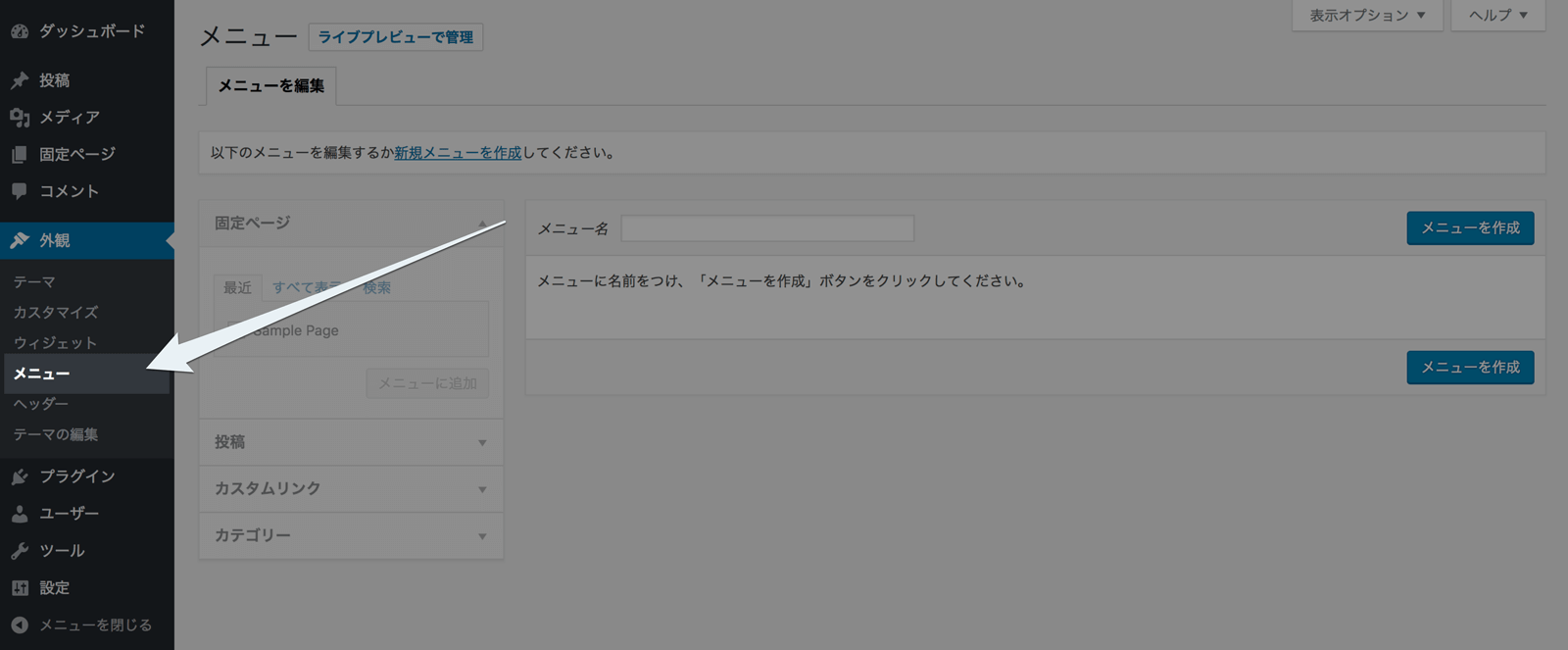Image resolution: width=1568 pixels, height=650 pixels.
Task: Click bottom メニューを作成 button
Action: pos(1470,368)
